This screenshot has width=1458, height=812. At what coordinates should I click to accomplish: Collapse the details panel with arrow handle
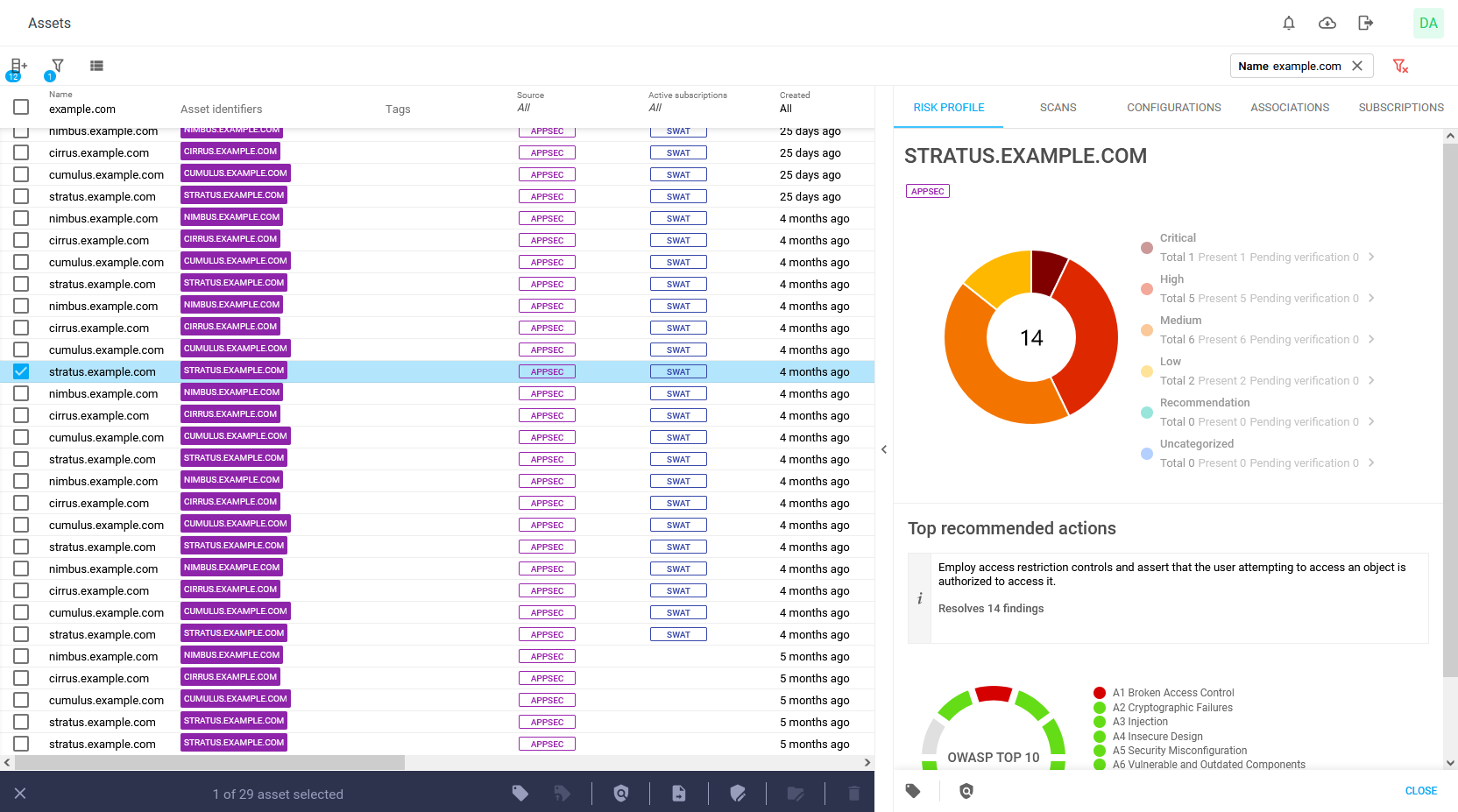click(x=884, y=449)
